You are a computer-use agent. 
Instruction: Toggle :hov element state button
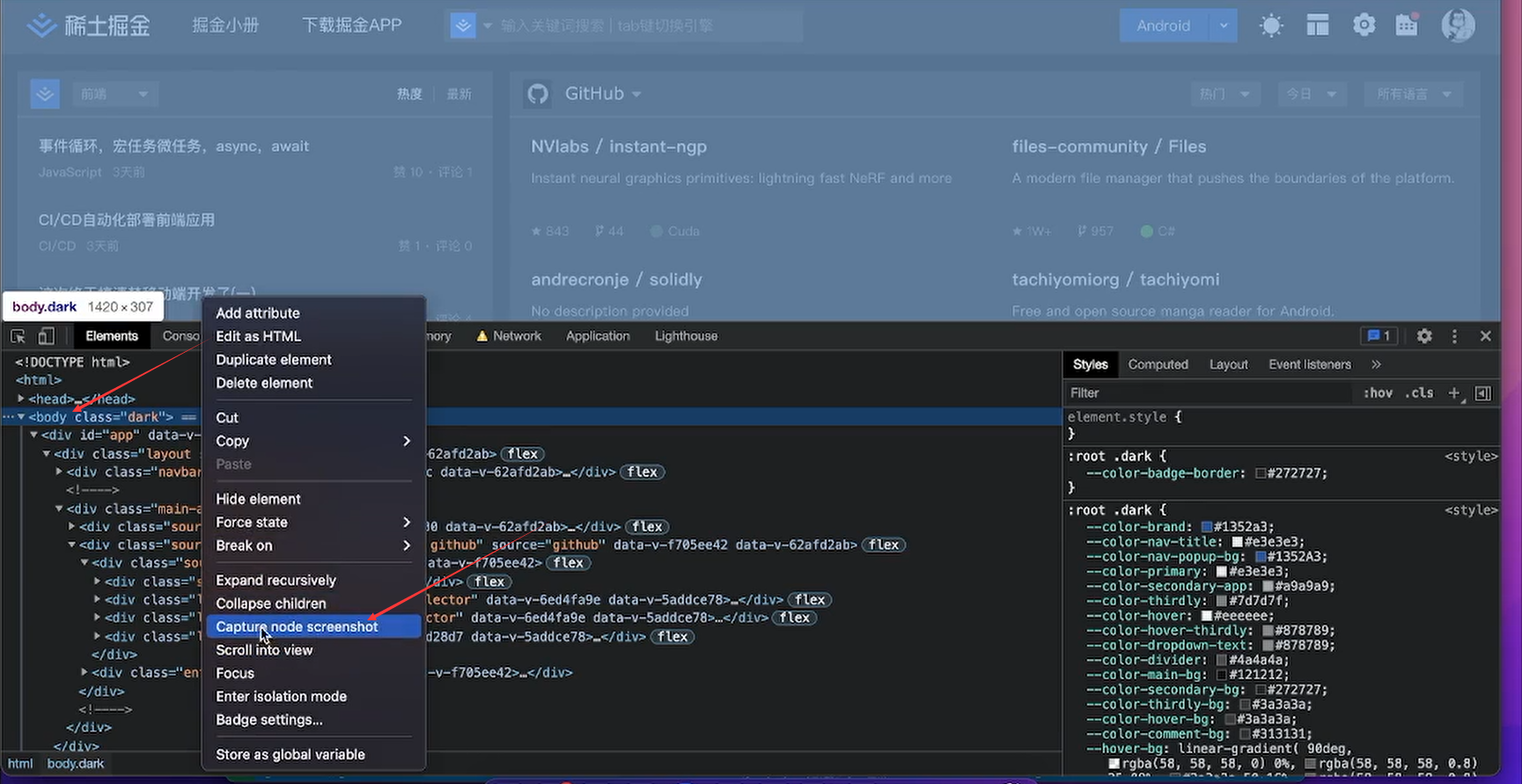pyautogui.click(x=1379, y=393)
